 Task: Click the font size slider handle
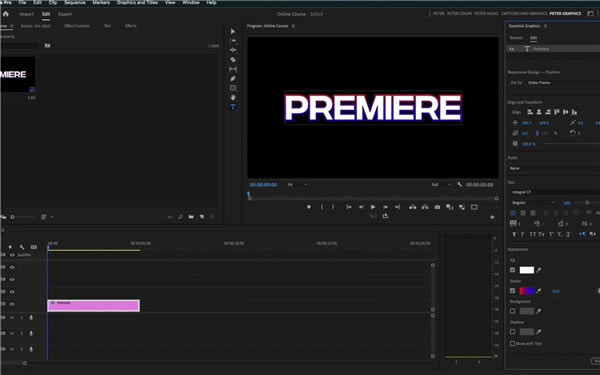[x=587, y=202]
